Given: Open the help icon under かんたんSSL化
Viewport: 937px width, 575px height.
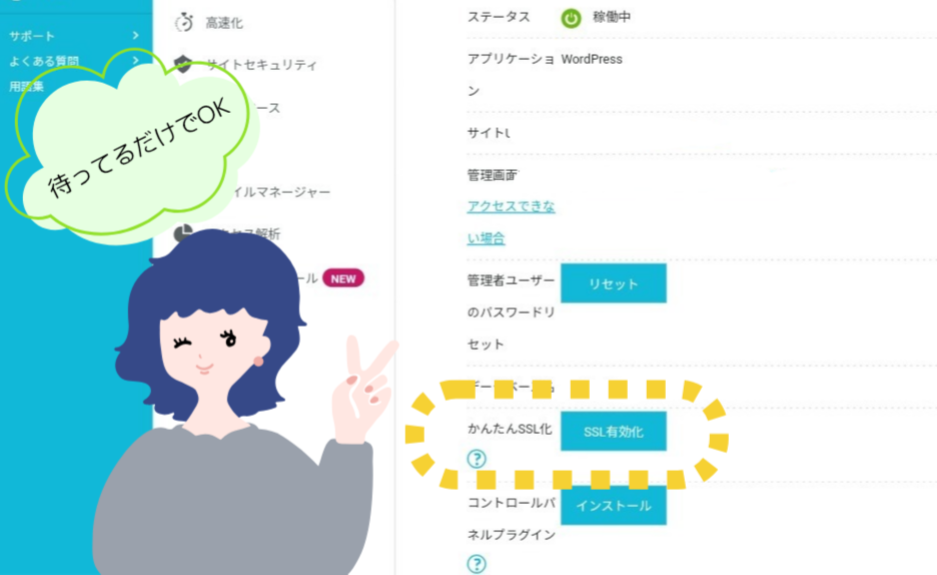Looking at the screenshot, I should tap(476, 459).
